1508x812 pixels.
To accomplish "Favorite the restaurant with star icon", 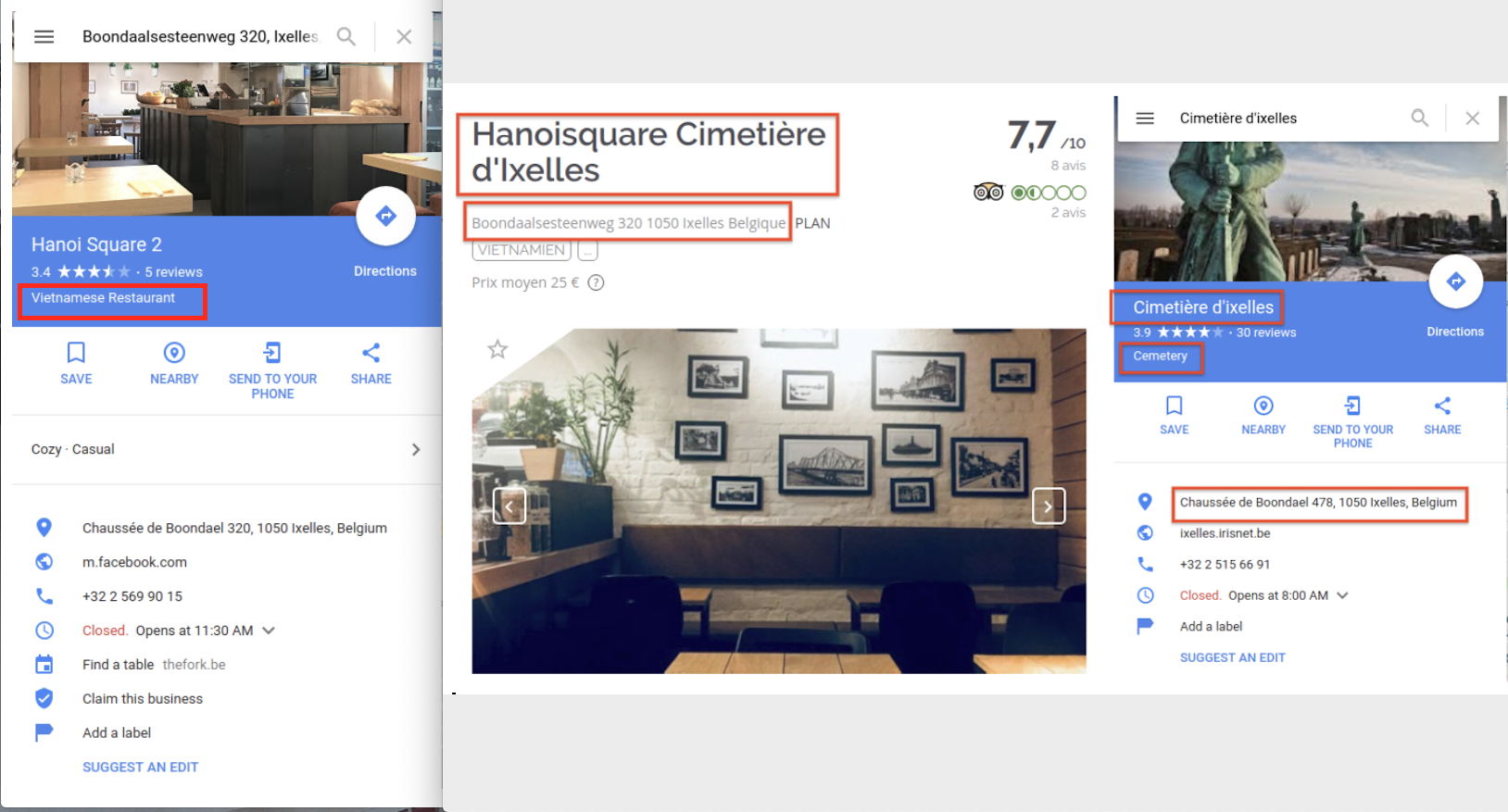I will pyautogui.click(x=497, y=349).
